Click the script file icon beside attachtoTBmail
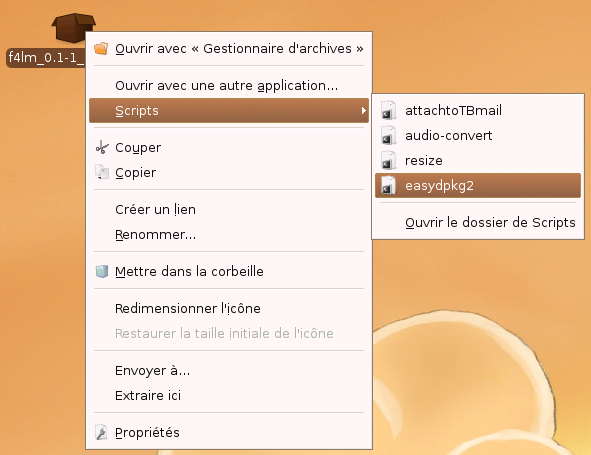Viewport: 591px width, 455px height. coord(388,110)
